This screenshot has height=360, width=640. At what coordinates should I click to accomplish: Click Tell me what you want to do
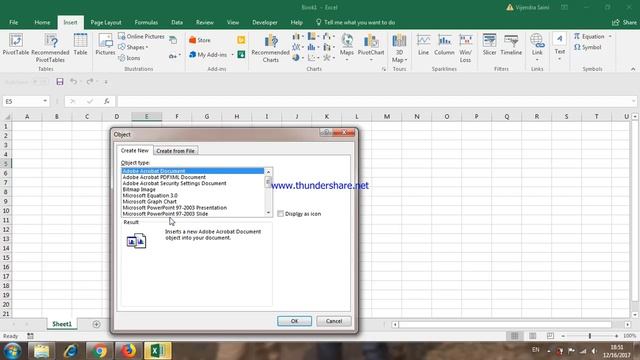pos(355,22)
